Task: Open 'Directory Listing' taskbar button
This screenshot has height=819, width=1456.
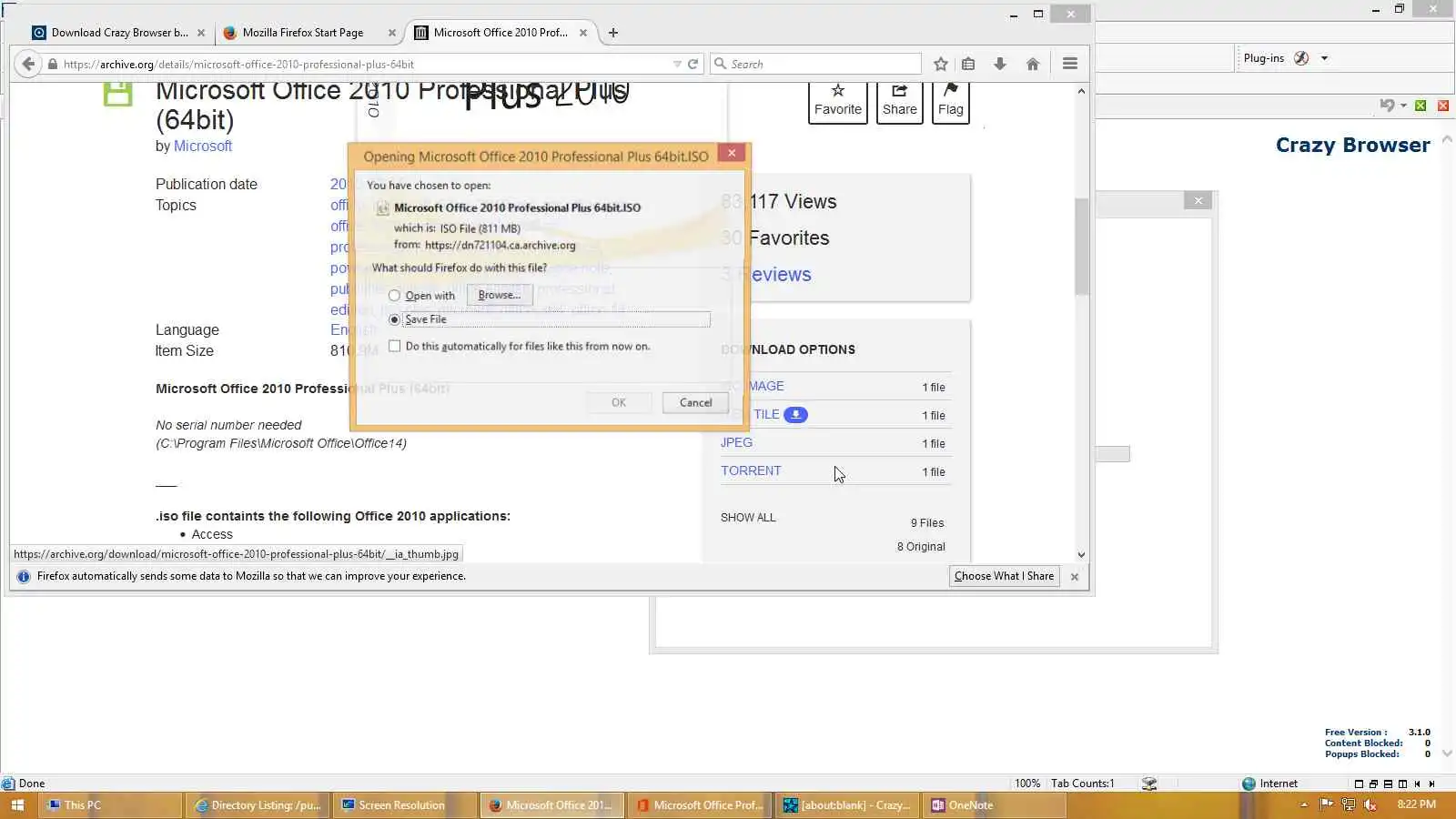Action: [x=259, y=805]
